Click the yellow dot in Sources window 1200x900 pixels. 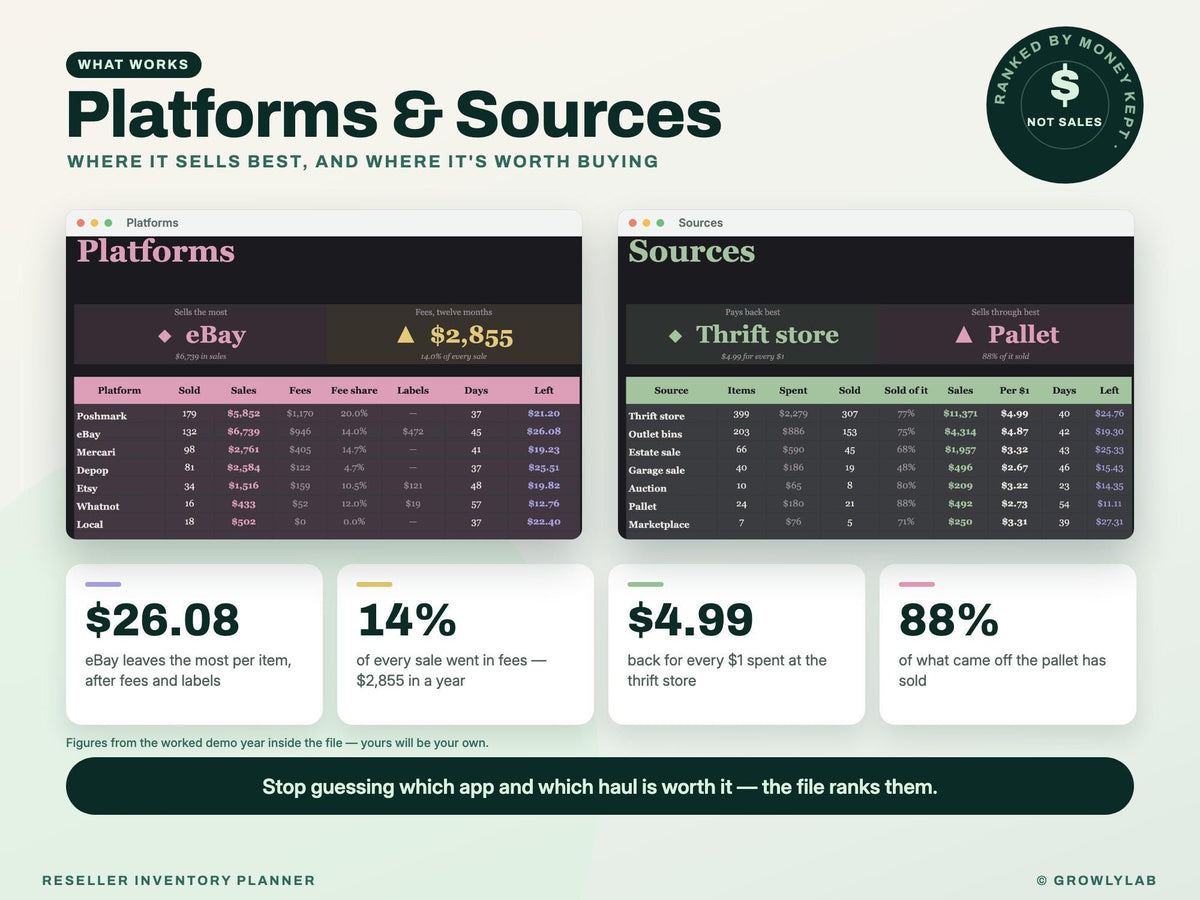(646, 223)
